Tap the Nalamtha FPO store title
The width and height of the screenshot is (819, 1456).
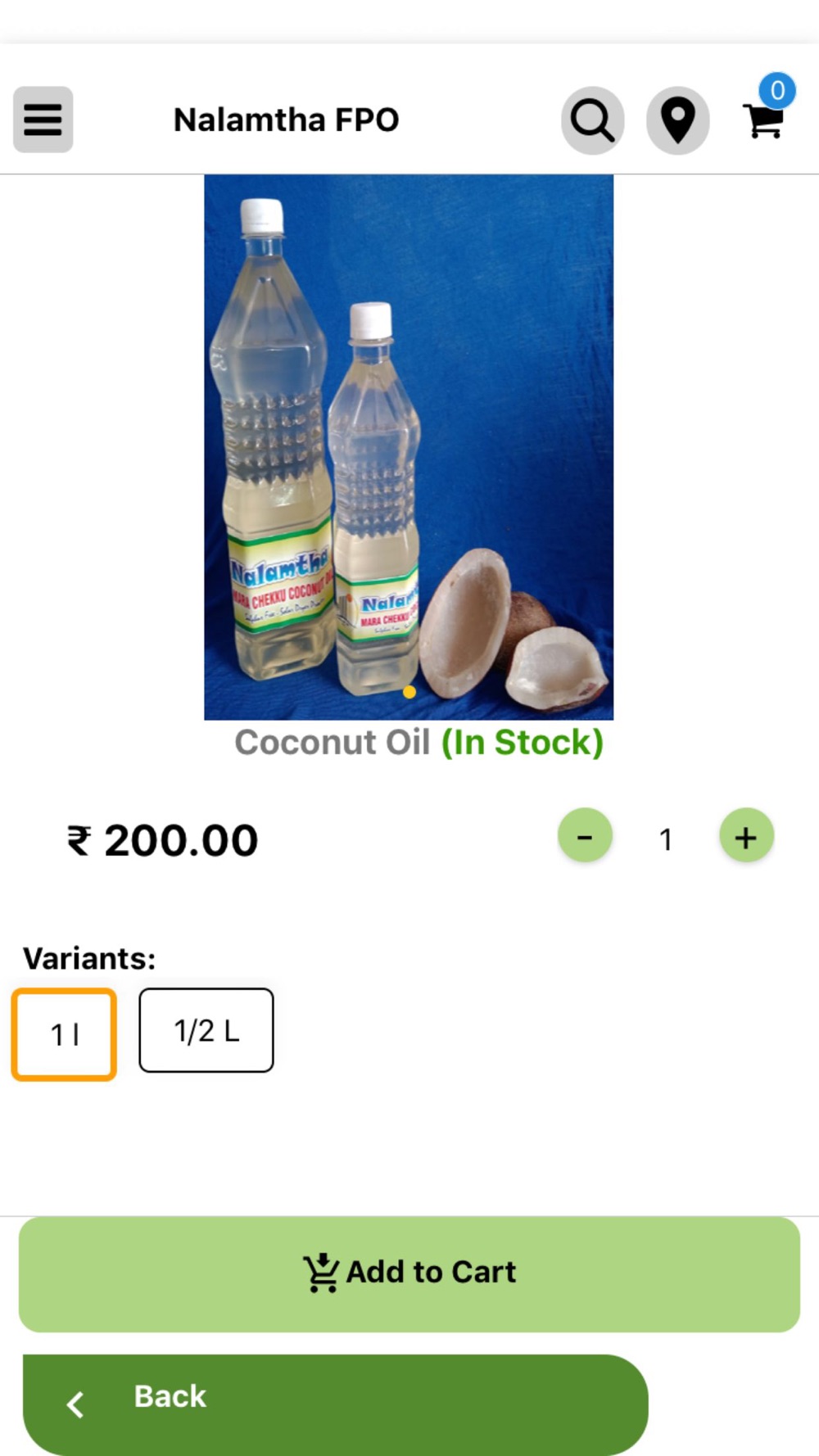click(x=286, y=120)
